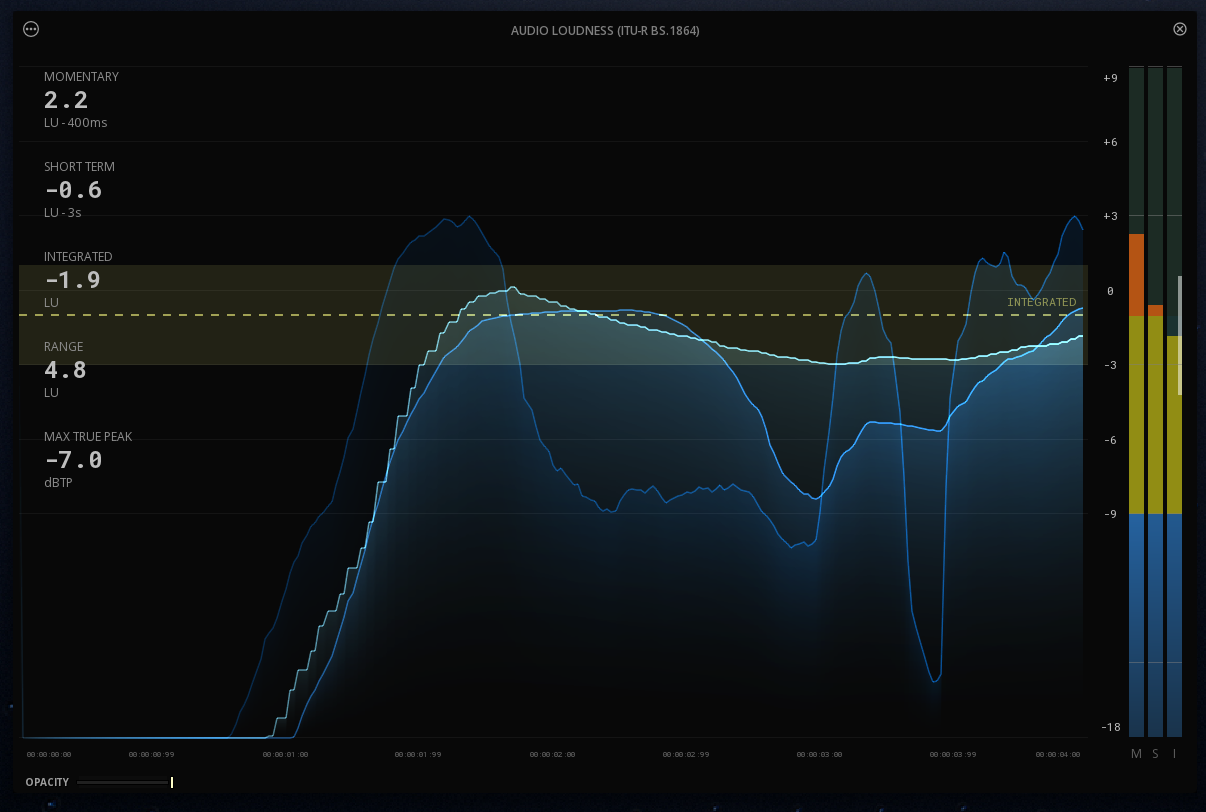Click the I label under the meters
This screenshot has width=1206, height=812.
[x=1174, y=753]
